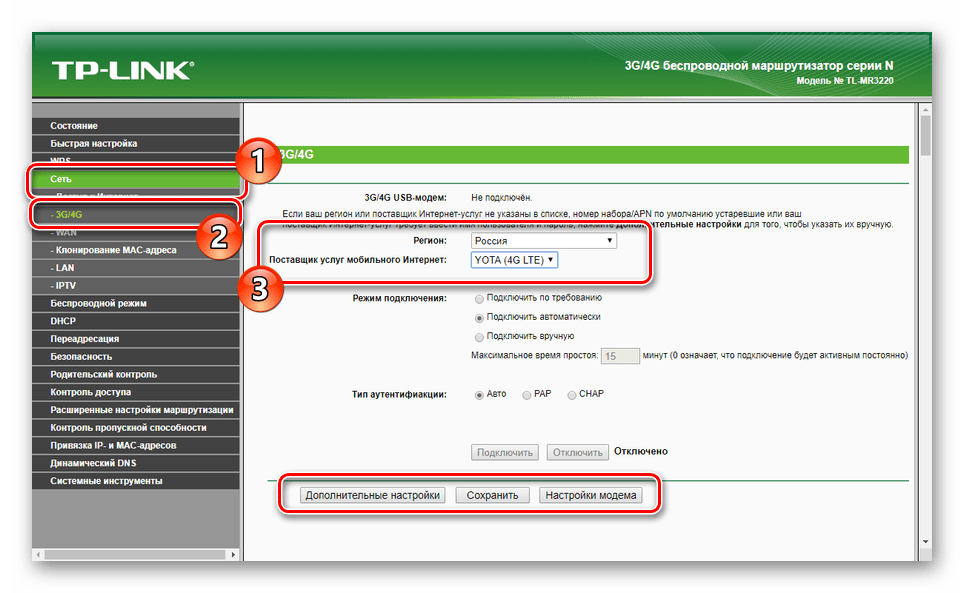The height and width of the screenshot is (593, 964).
Task: Click the vertical scrollbar thumb
Action: (925, 136)
